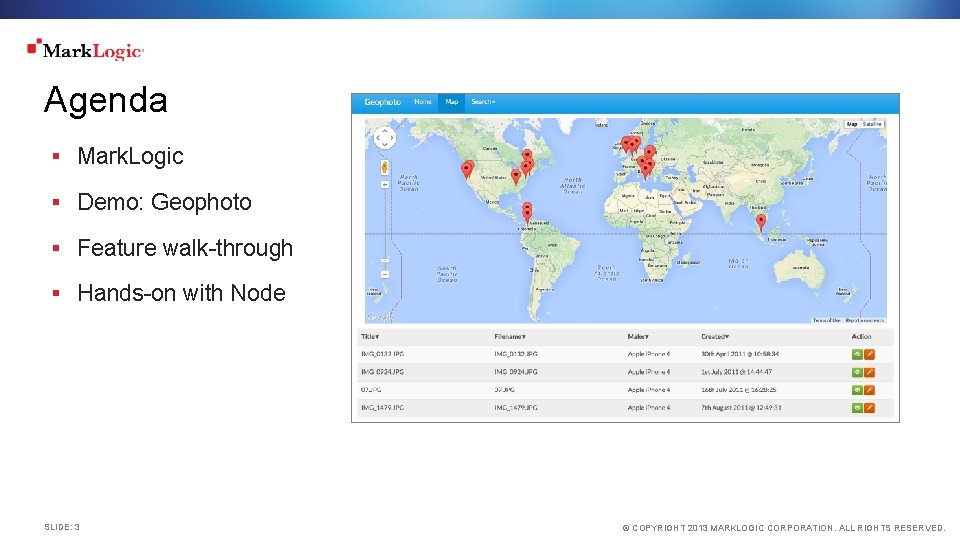Zoom in using the map plus button
Screen dimensions: 960x540
pos(384,184)
